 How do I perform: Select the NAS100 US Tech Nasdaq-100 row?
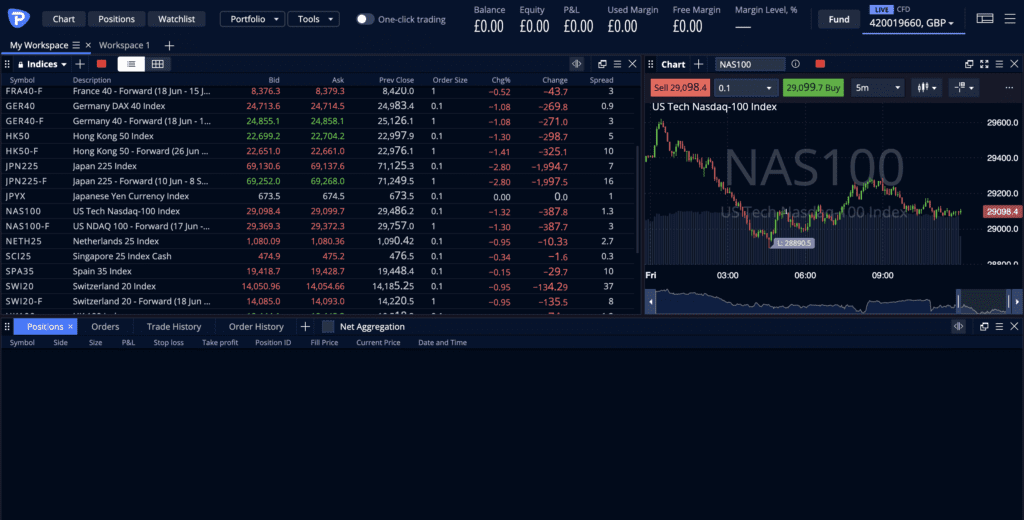click(x=318, y=211)
